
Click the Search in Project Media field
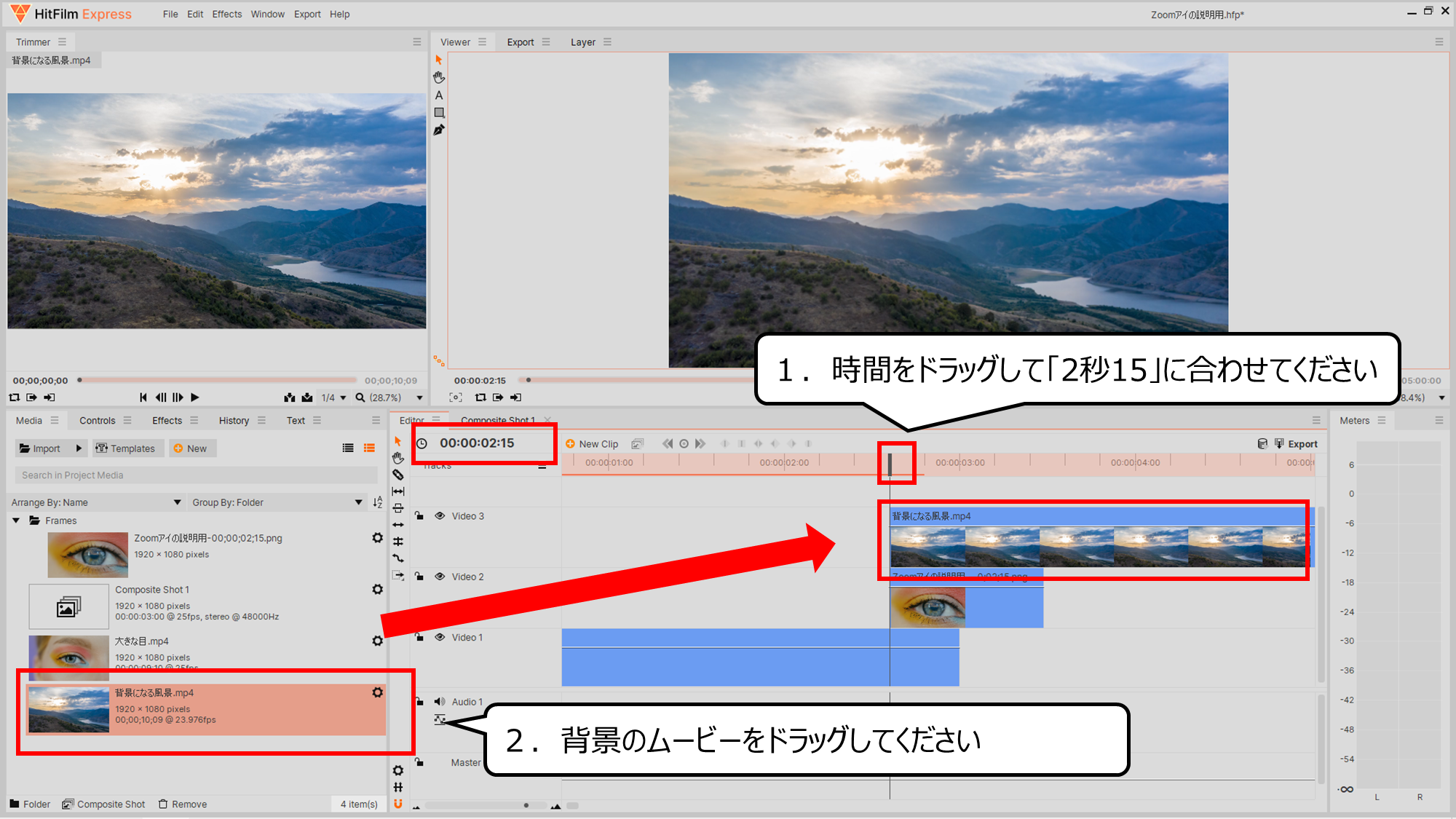(x=195, y=475)
